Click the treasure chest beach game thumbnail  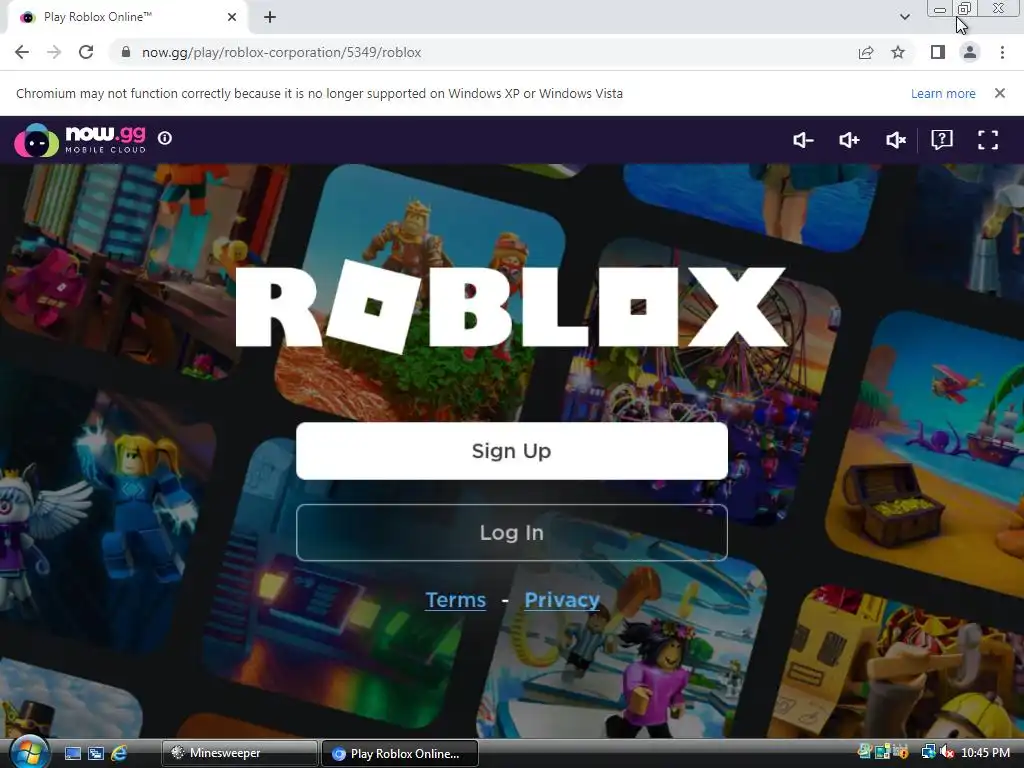click(x=927, y=444)
